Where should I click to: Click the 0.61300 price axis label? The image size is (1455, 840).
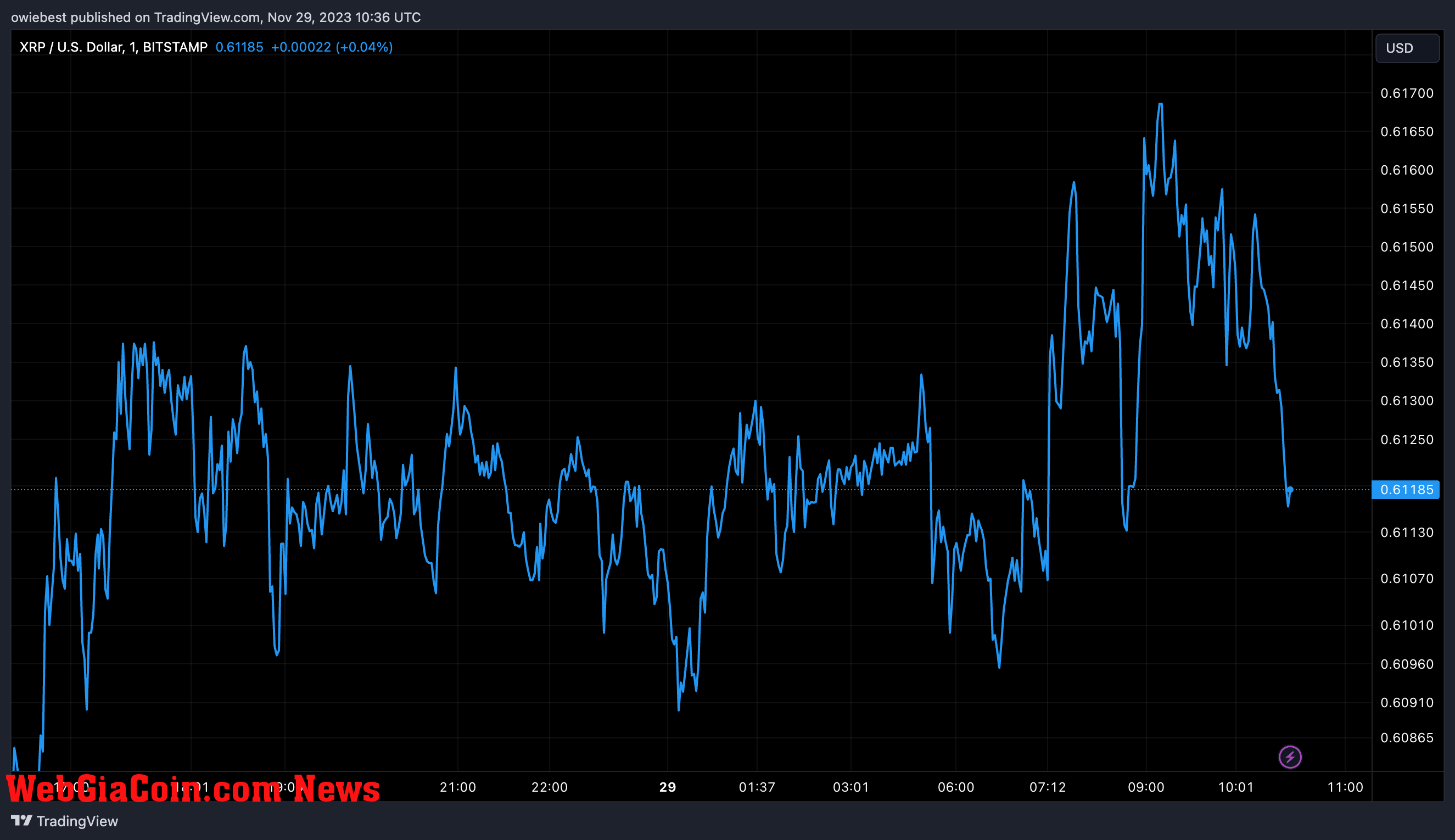click(x=1407, y=400)
